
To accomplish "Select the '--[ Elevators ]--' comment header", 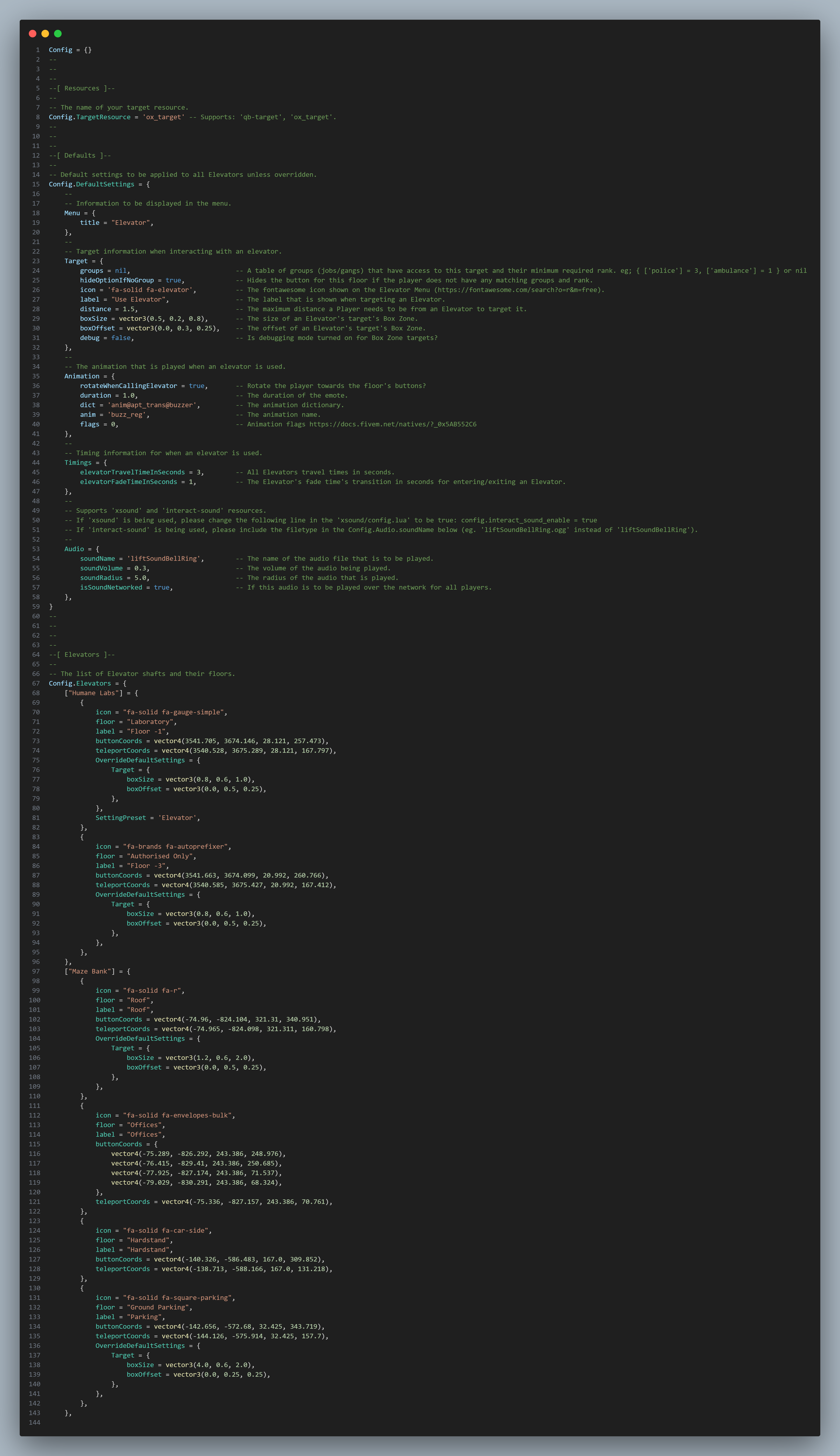I will tap(82, 655).
